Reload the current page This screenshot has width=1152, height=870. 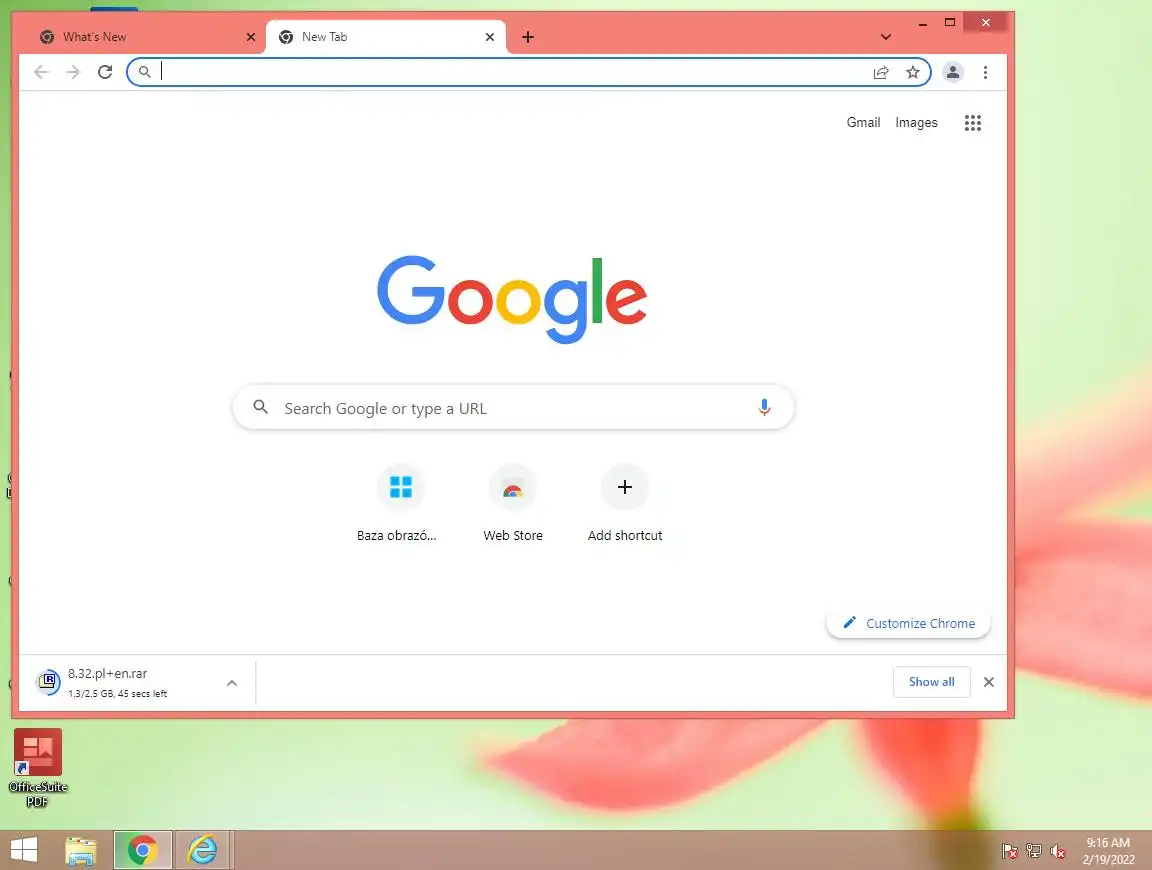pos(105,72)
